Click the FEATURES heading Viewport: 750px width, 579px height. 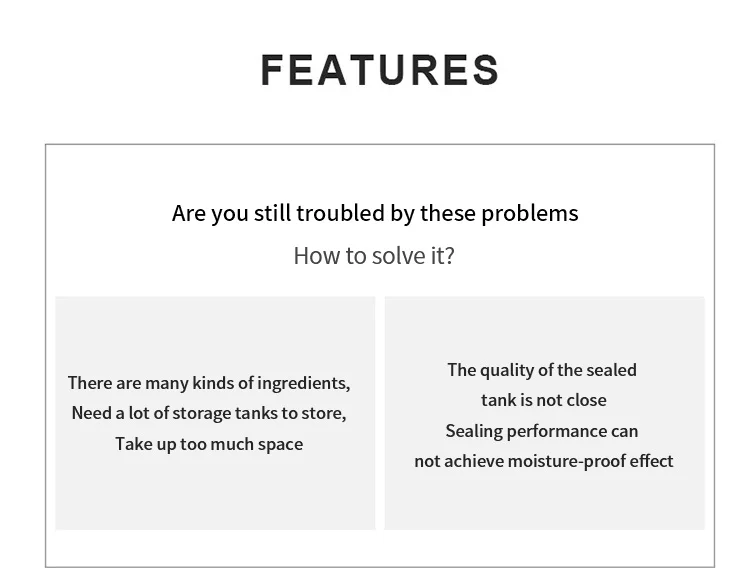379,71
